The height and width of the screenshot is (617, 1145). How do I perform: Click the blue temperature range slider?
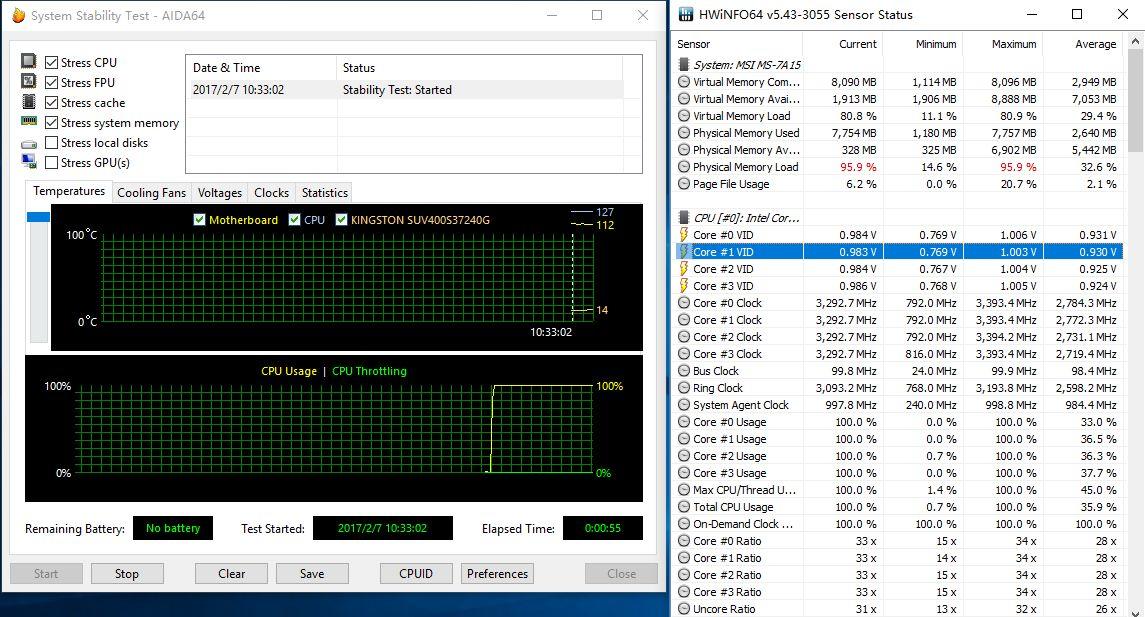coord(37,216)
